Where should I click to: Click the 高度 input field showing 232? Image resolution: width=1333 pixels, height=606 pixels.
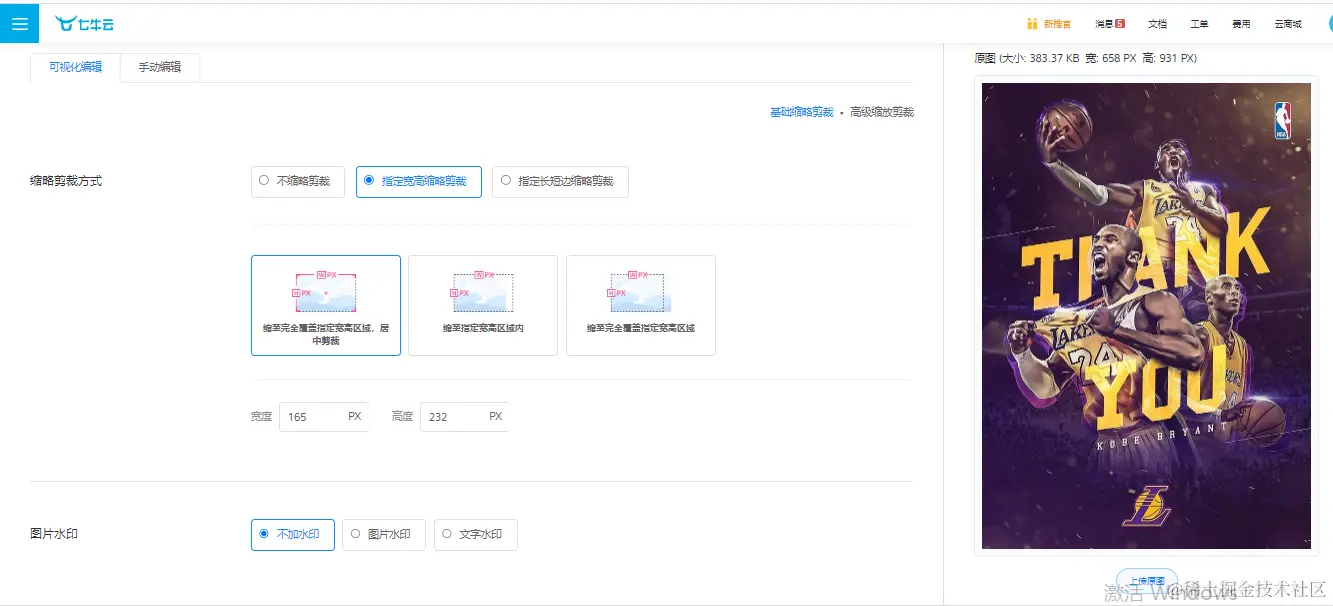pyautogui.click(x=465, y=417)
